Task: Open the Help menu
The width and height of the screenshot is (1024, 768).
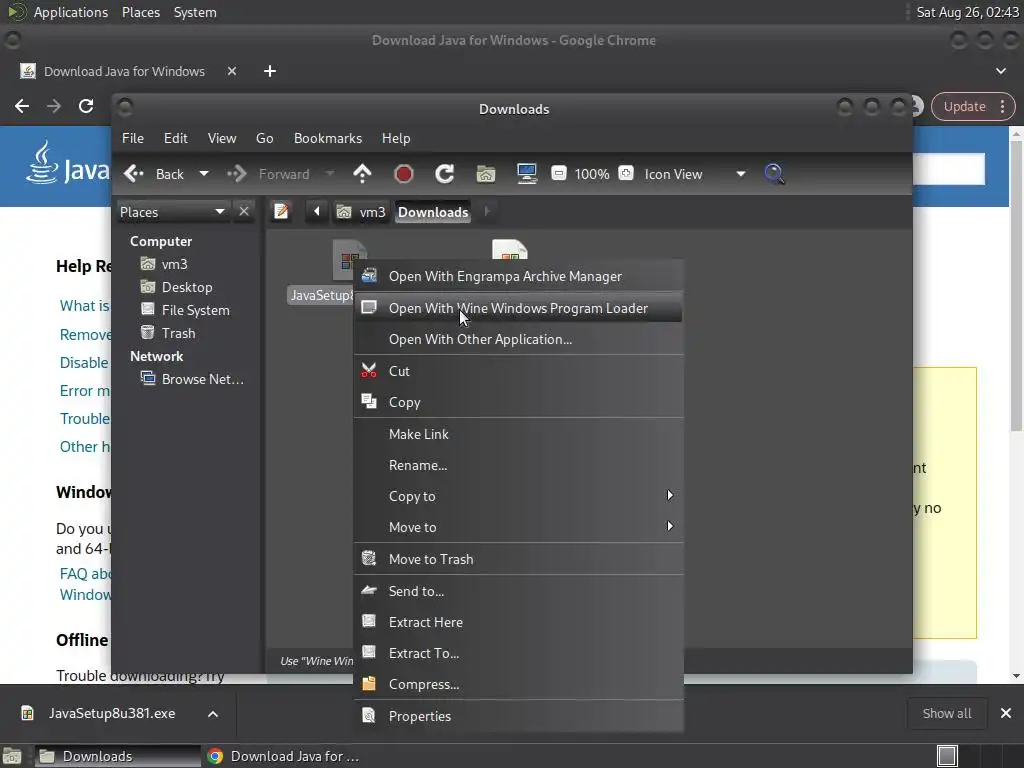Action: point(396,138)
